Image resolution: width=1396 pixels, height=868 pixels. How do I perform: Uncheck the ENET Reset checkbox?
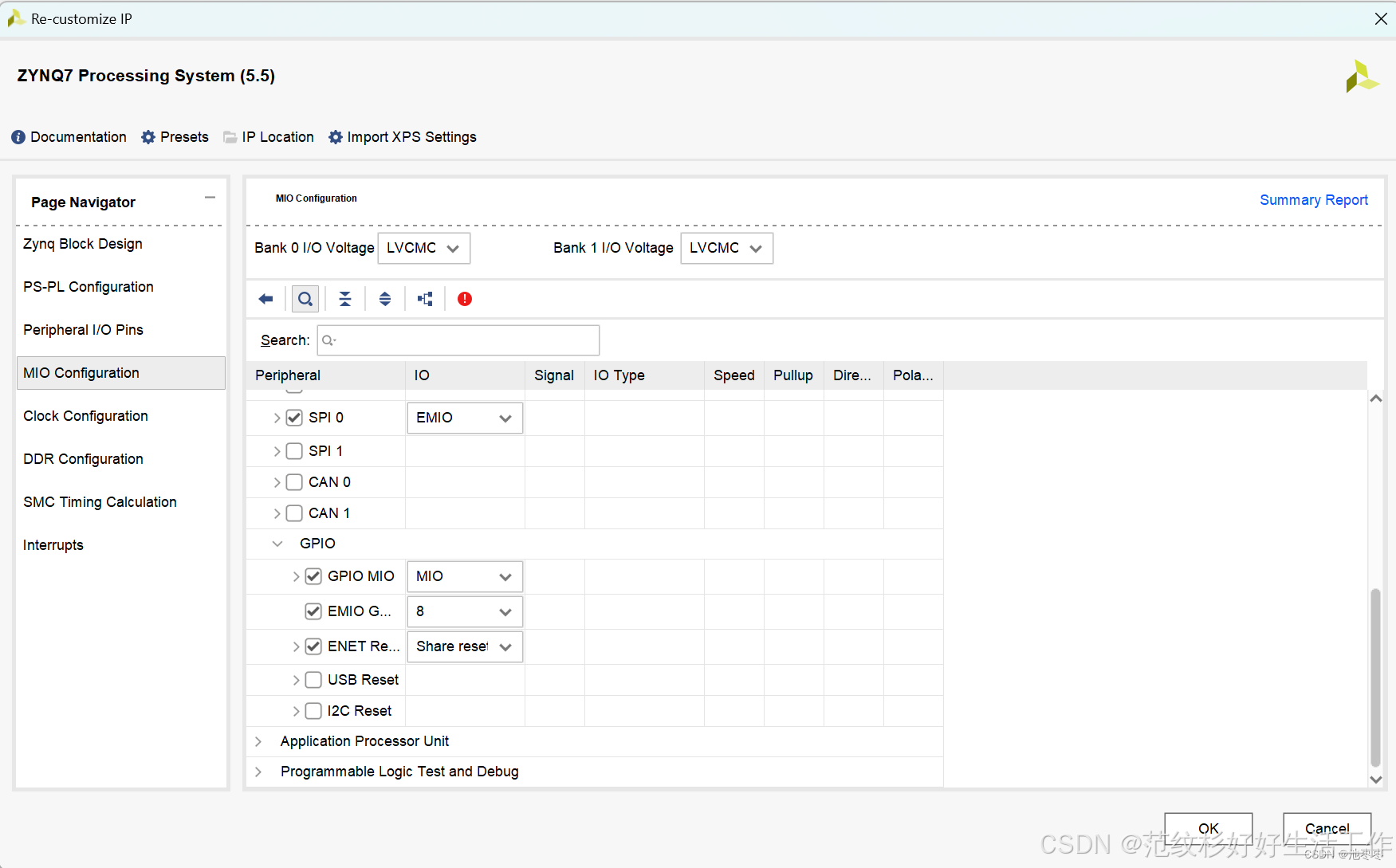(x=313, y=646)
